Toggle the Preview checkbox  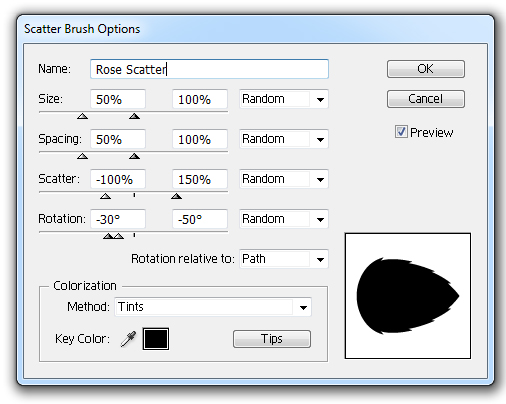click(x=401, y=132)
